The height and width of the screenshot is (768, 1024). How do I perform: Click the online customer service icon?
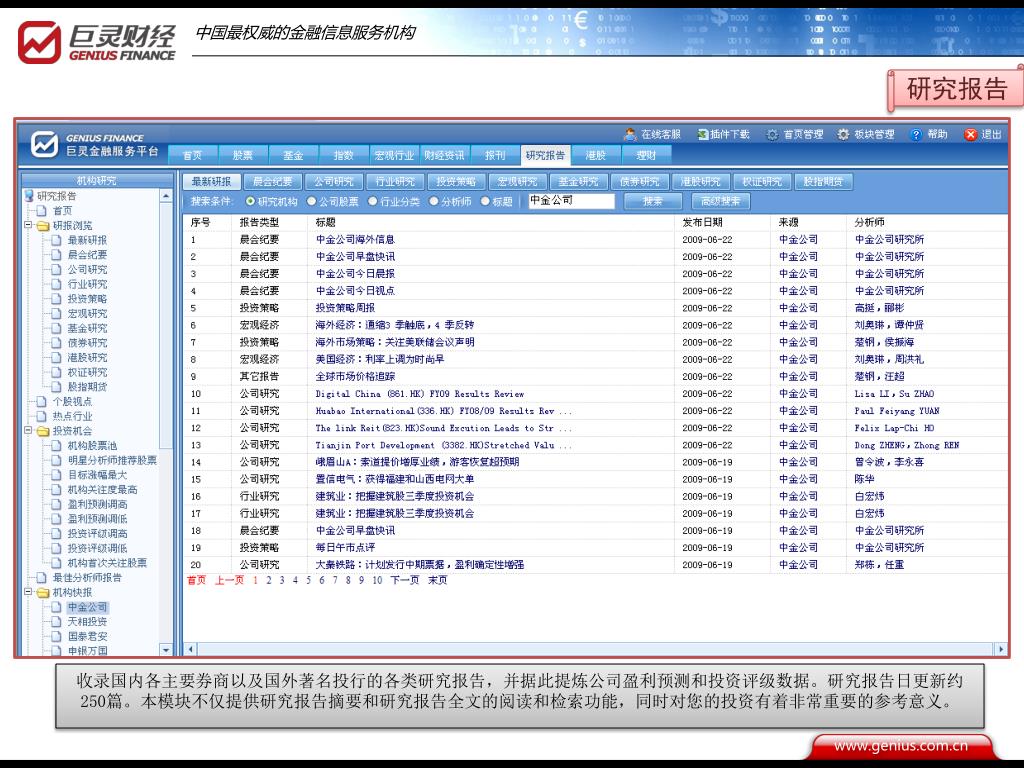(x=630, y=135)
